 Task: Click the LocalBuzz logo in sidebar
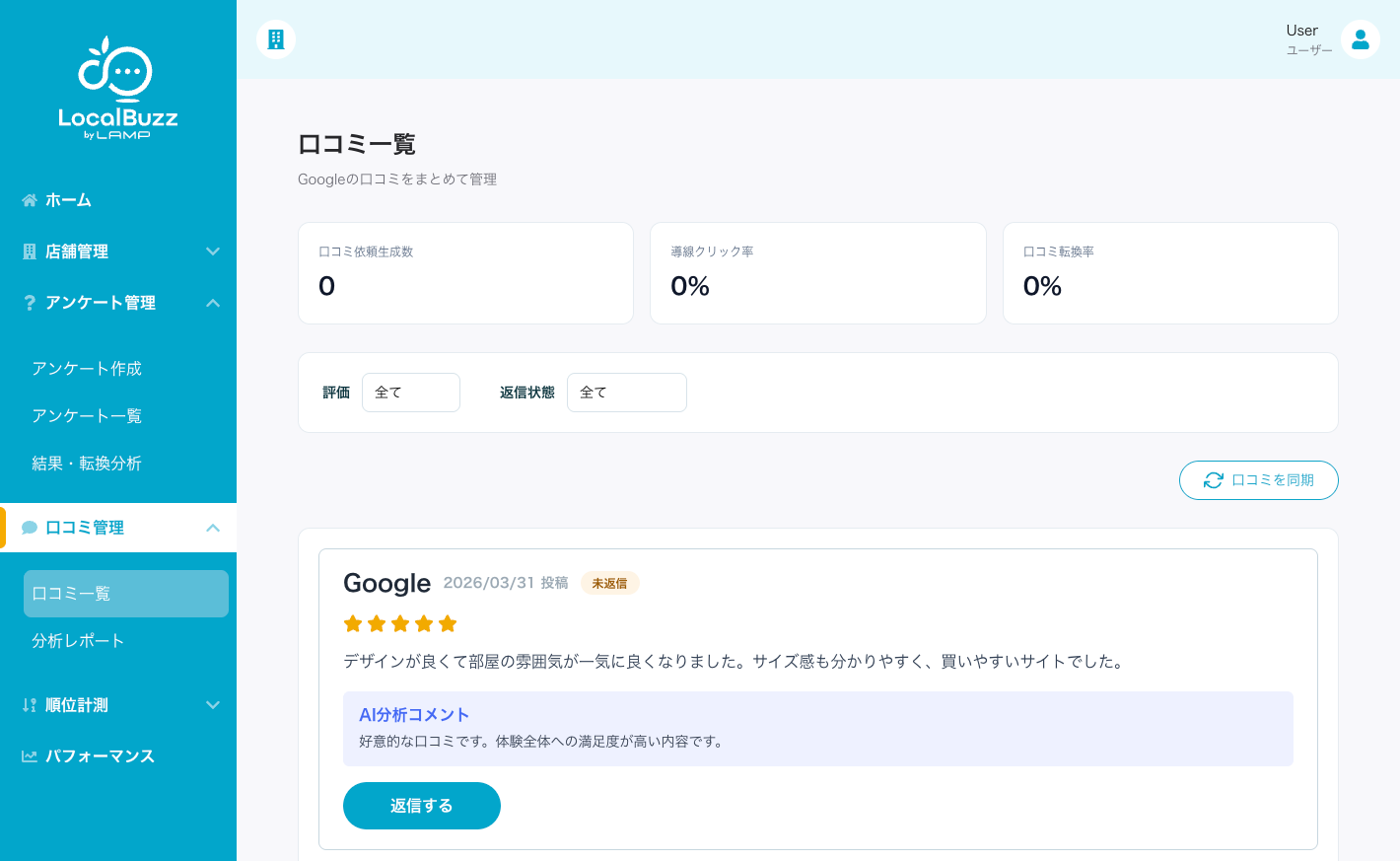118,89
